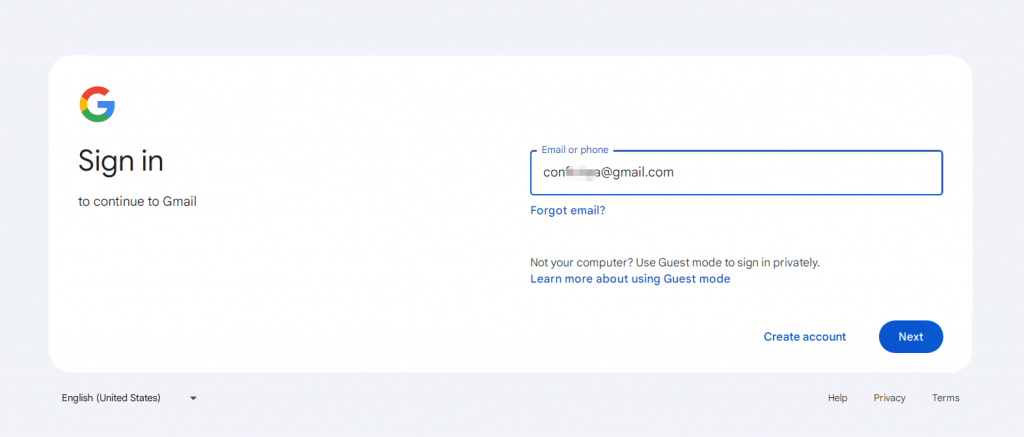Click the floating "Email or phone" label

point(575,150)
